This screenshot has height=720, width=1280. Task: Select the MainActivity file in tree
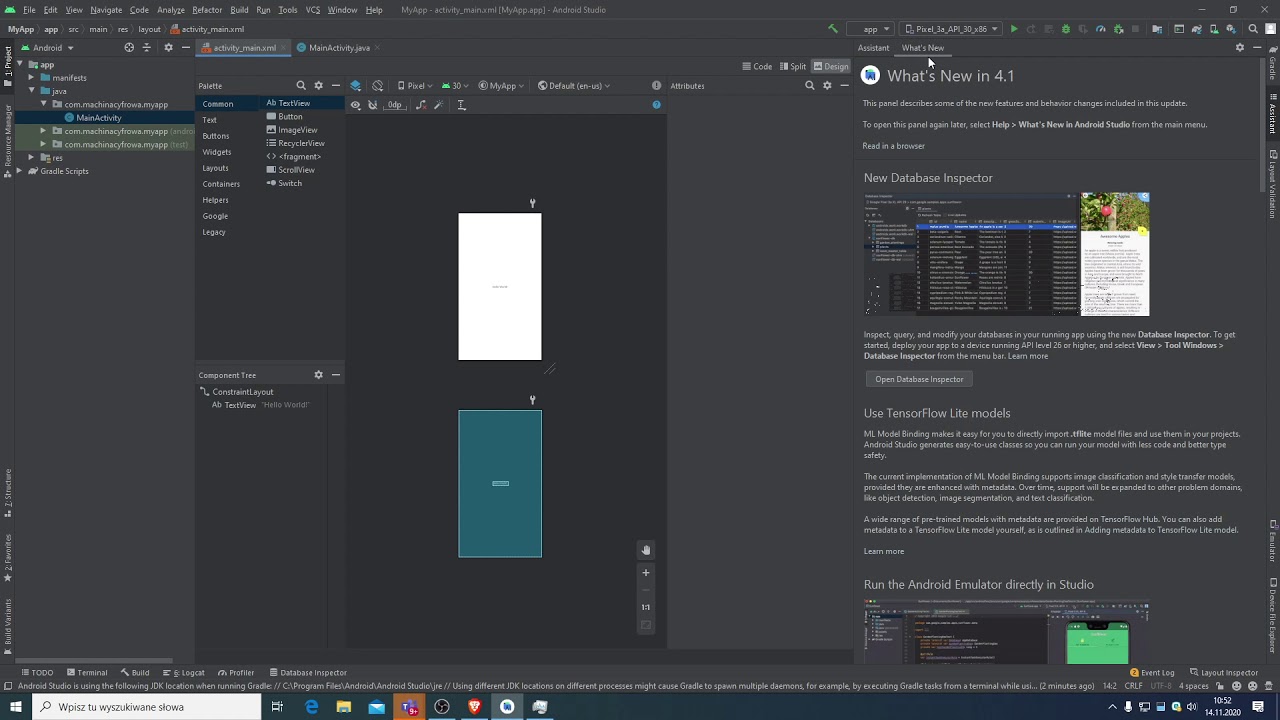[x=98, y=118]
